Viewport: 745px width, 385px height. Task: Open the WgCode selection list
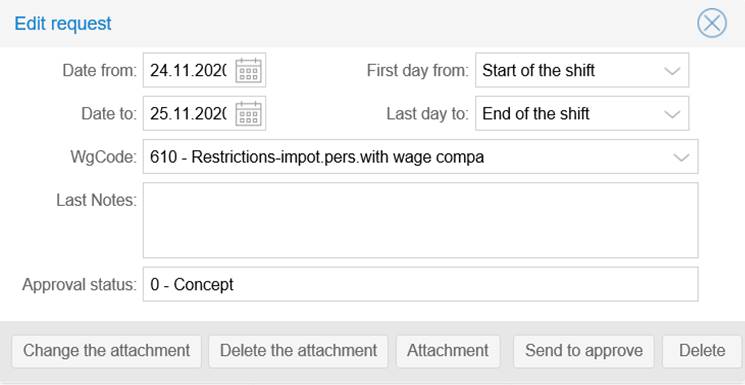(x=420, y=157)
